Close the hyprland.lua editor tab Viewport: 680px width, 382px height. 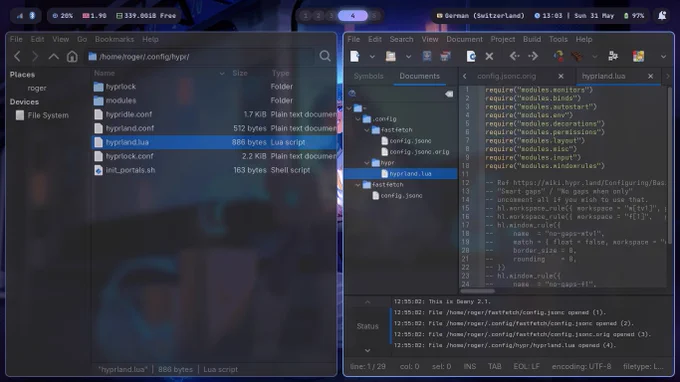coord(651,76)
